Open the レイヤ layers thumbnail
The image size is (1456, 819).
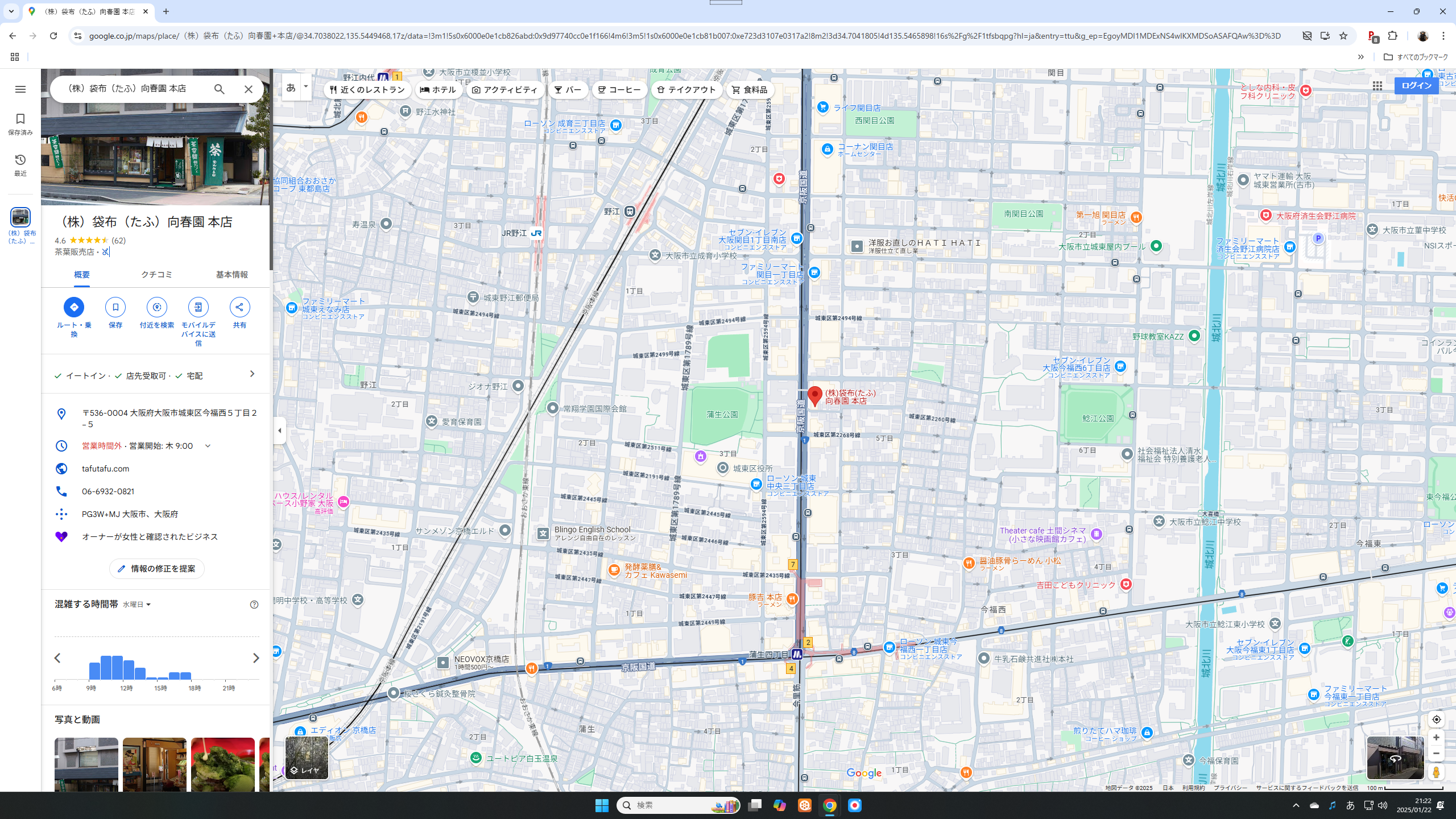click(x=307, y=758)
